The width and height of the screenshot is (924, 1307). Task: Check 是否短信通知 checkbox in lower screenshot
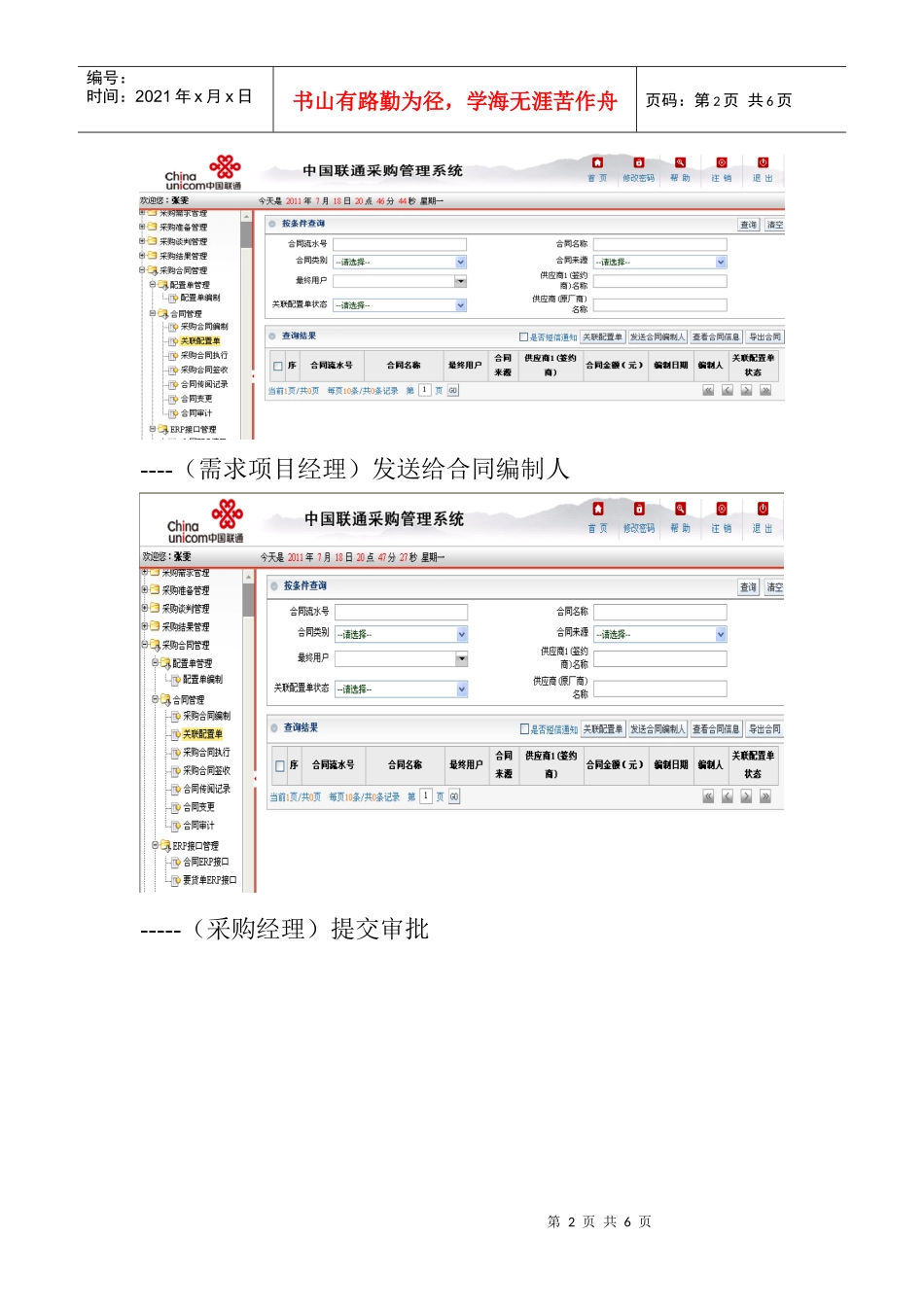[525, 728]
